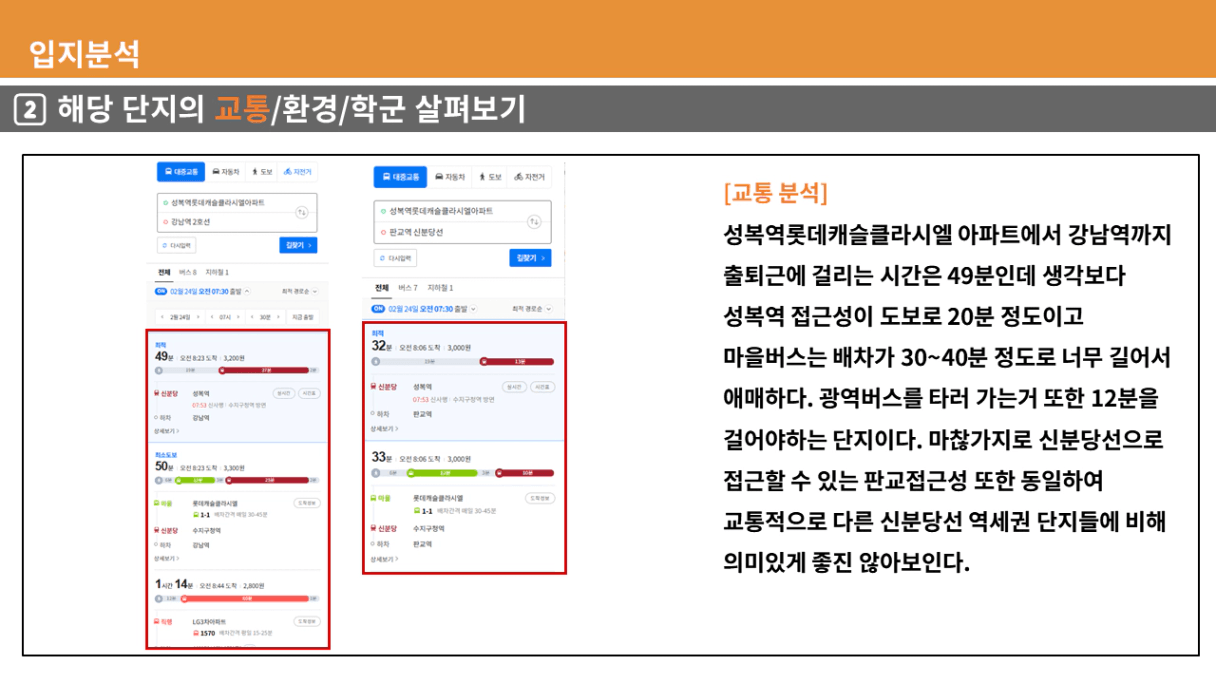Select 자동차 tab in Pangyo route panel
The image size is (1216, 684).
[x=450, y=177]
